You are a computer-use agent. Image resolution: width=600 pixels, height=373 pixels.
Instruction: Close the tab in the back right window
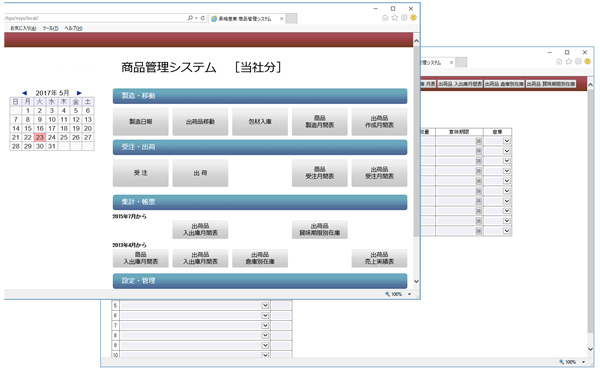point(451,62)
